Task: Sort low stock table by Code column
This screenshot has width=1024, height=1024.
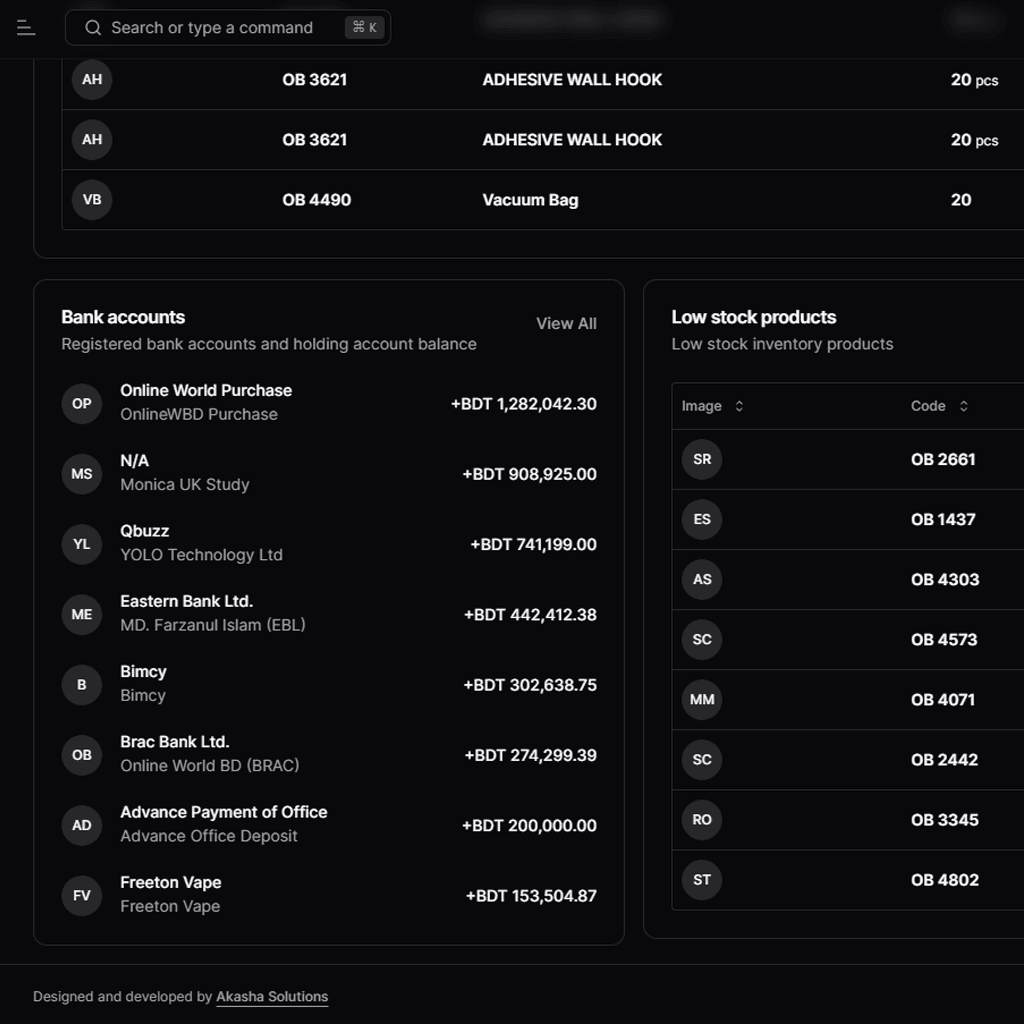Action: 939,406
